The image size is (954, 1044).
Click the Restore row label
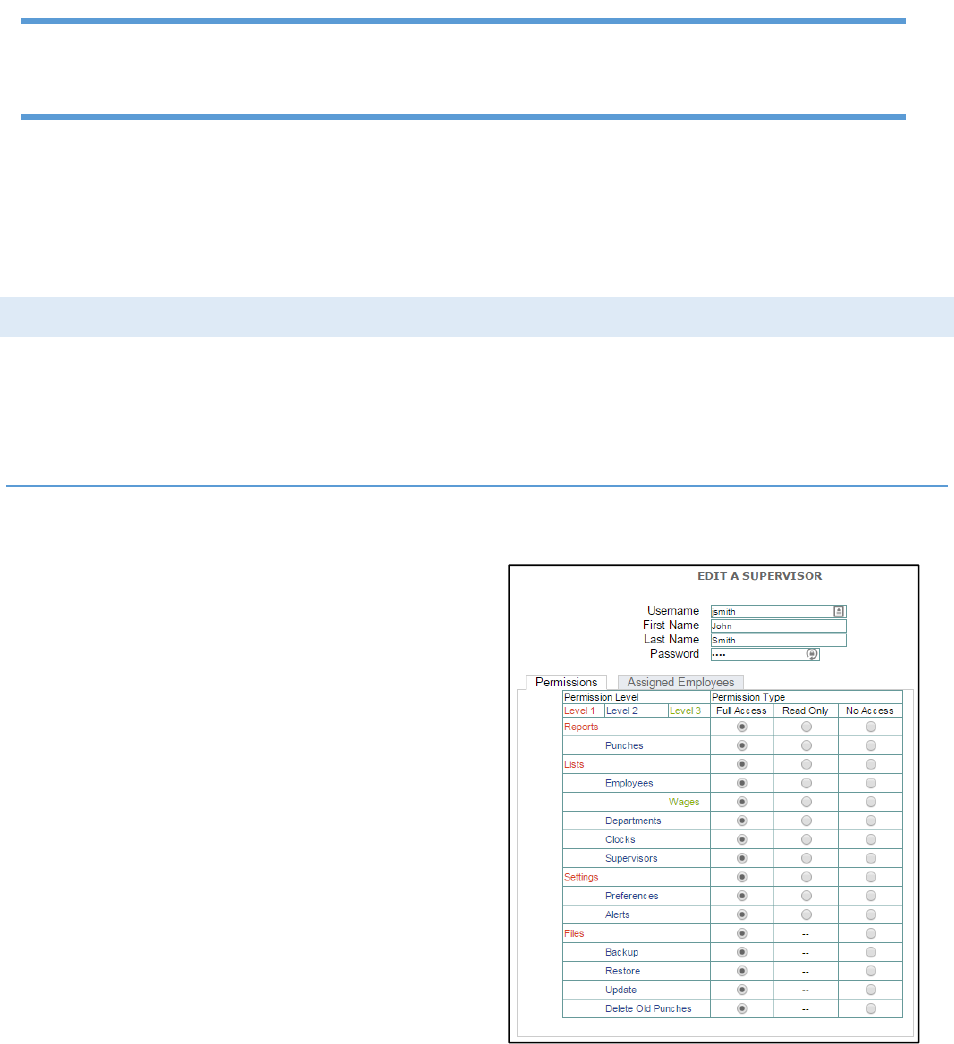(x=622, y=971)
